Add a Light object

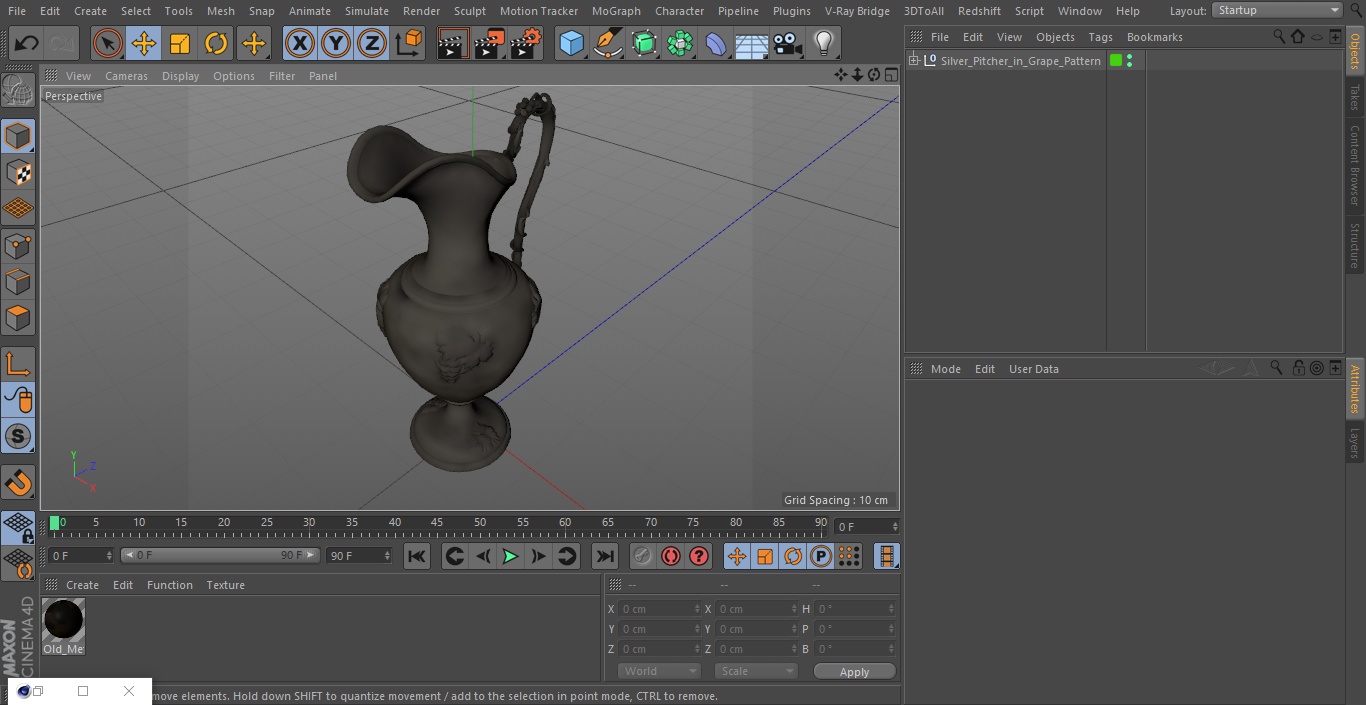tap(823, 44)
